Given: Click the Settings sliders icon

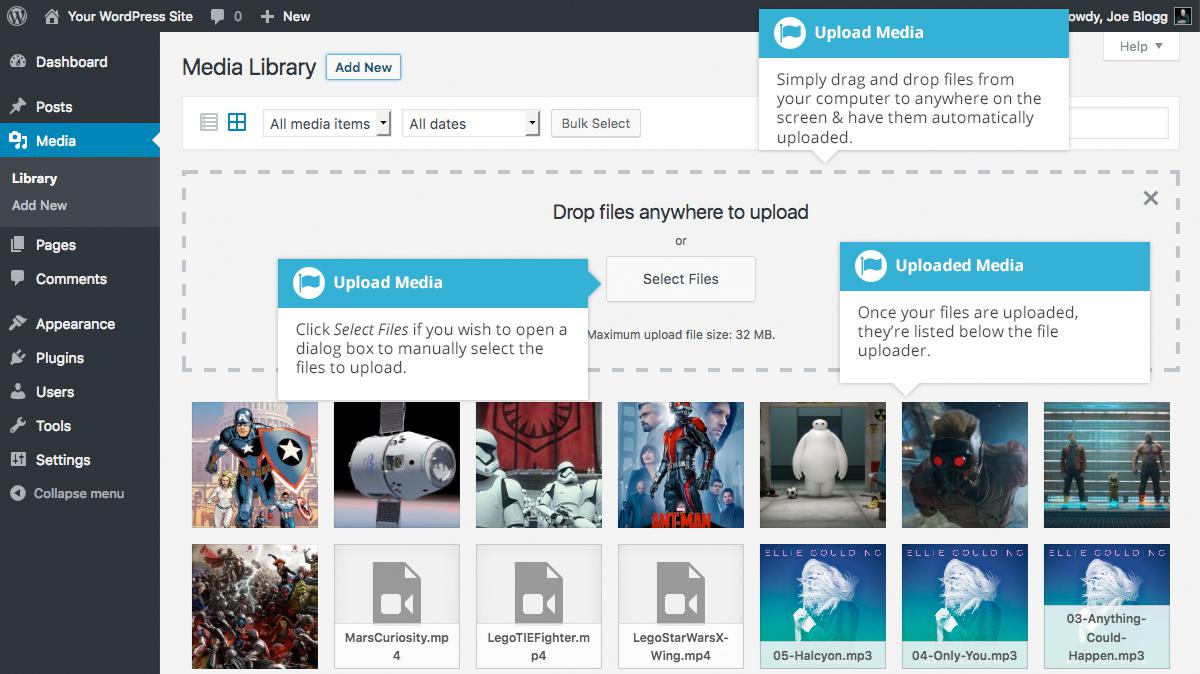Looking at the screenshot, I should [18, 460].
